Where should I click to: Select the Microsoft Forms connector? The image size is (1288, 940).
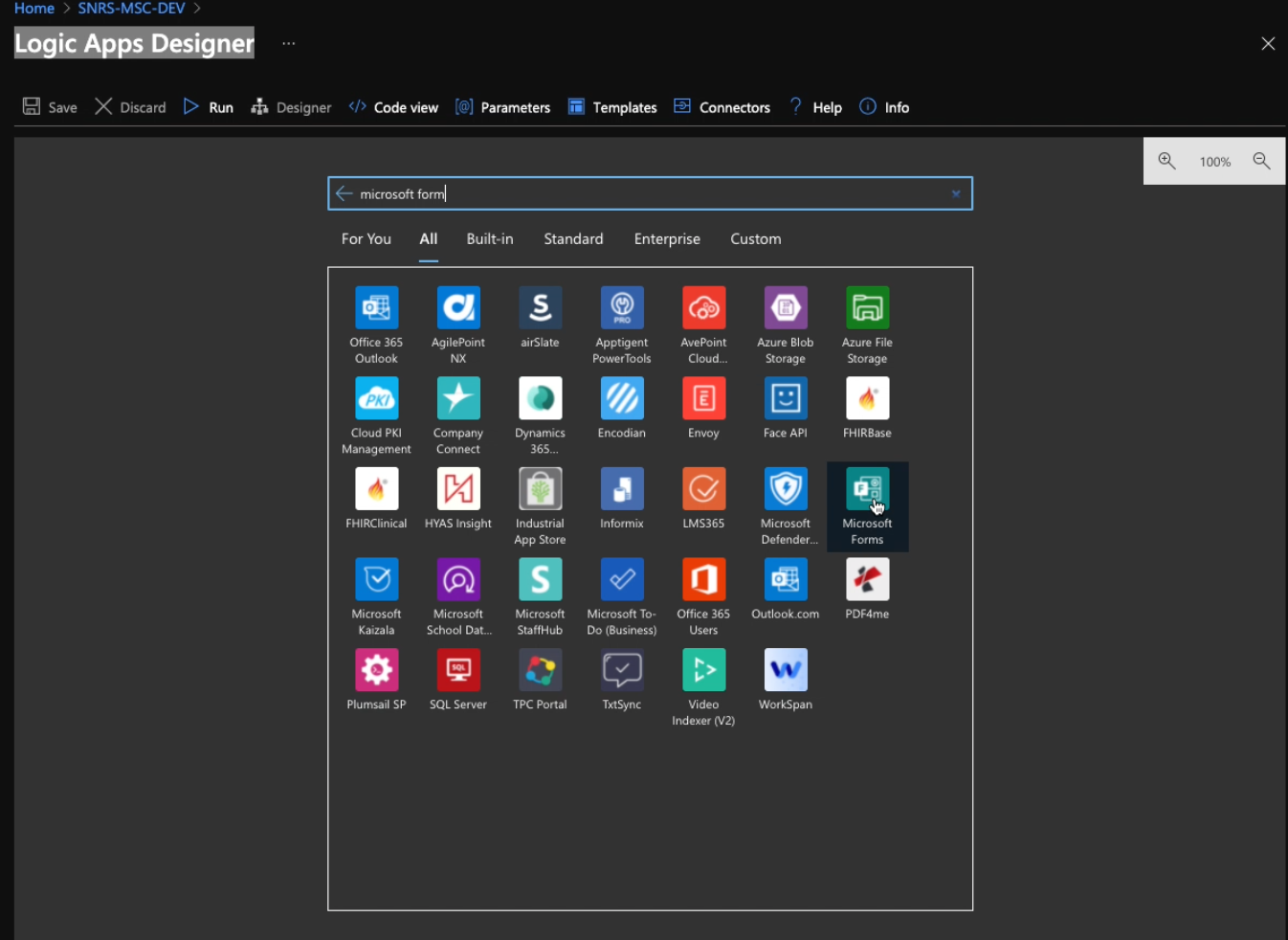point(867,506)
